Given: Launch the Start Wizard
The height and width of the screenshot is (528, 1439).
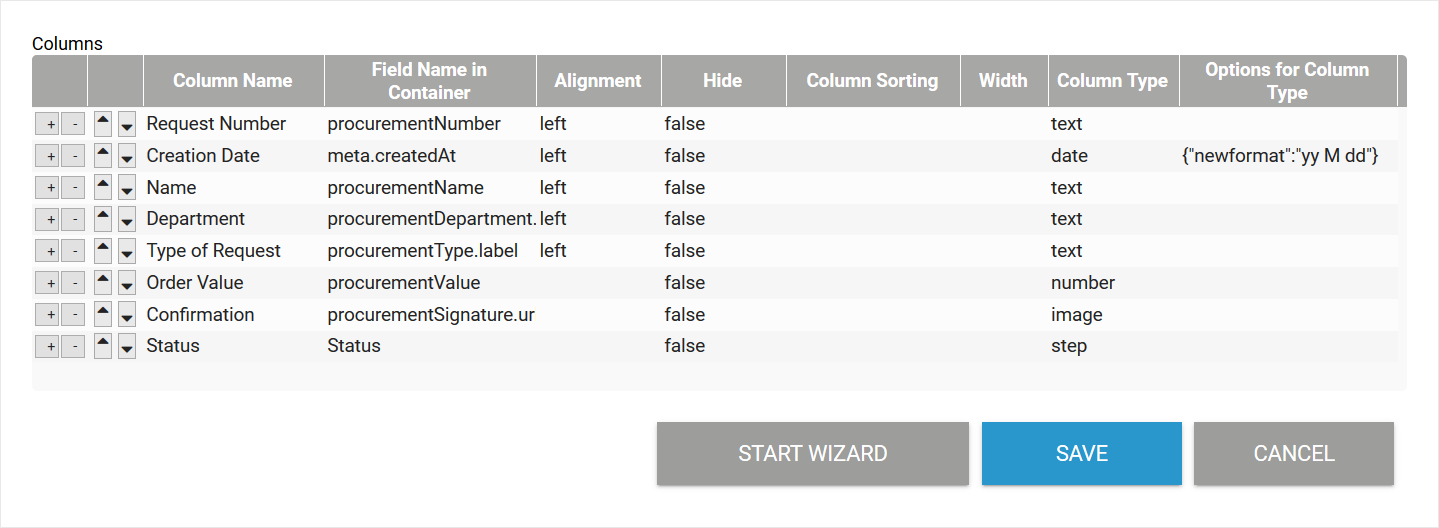Looking at the screenshot, I should pyautogui.click(x=812, y=453).
